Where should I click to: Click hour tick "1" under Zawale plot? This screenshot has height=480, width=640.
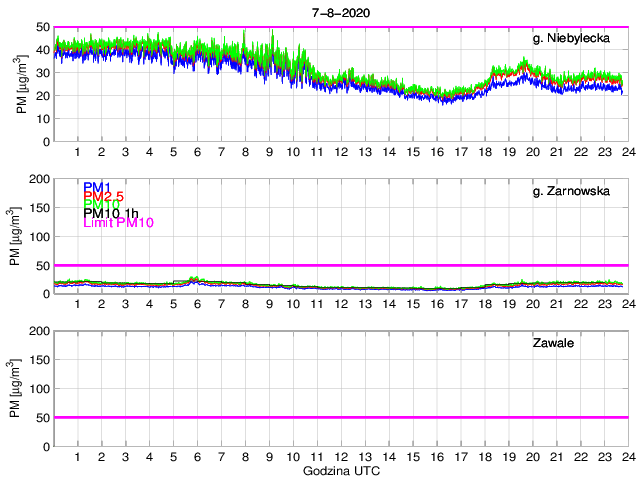coord(78,457)
